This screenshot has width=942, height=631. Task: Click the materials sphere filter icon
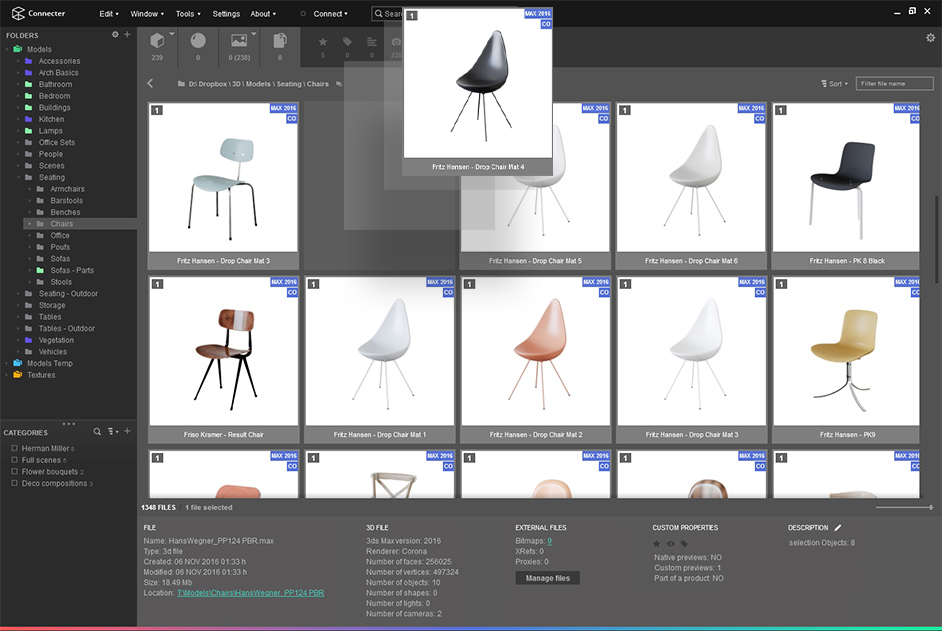198,41
